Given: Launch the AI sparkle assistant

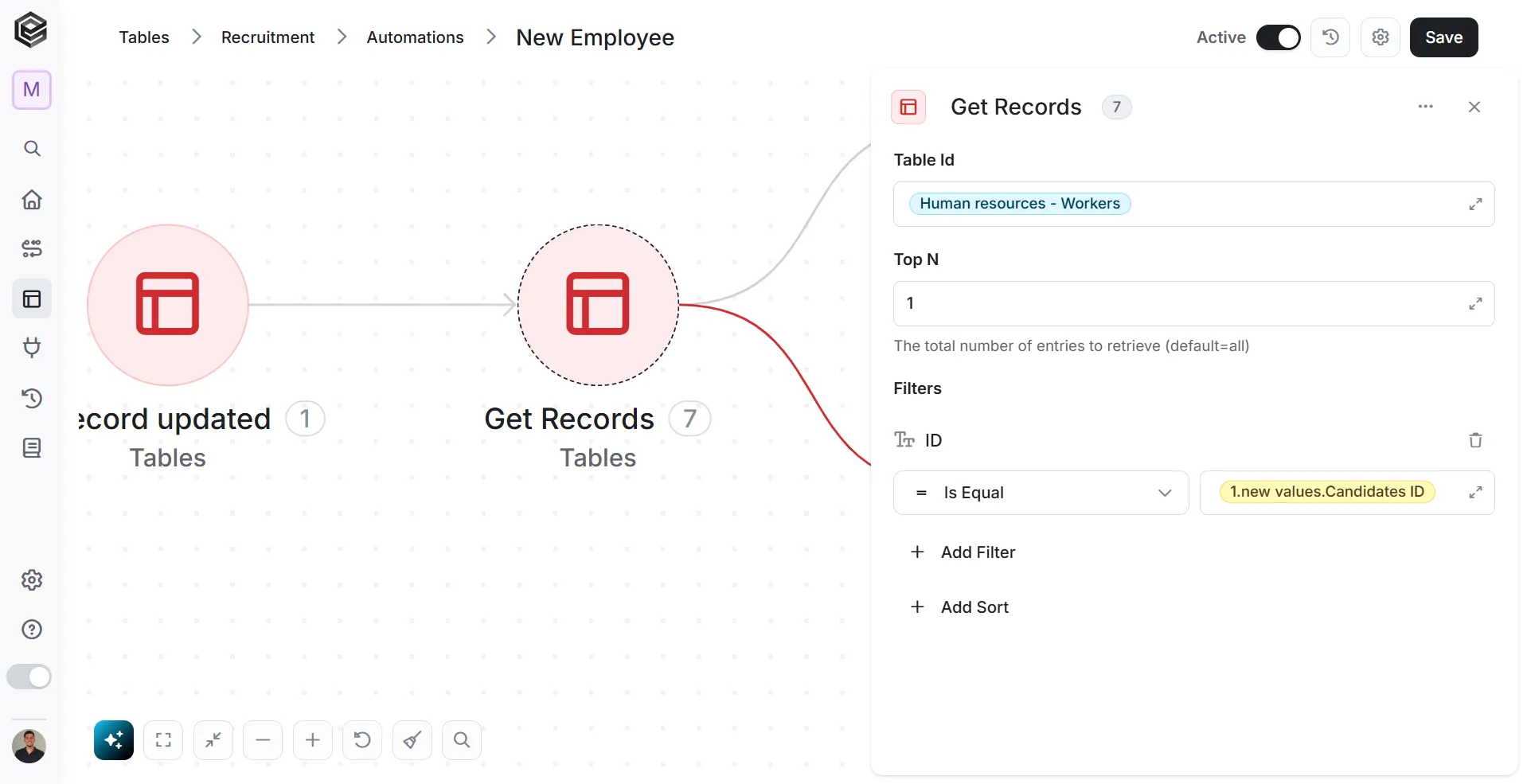Looking at the screenshot, I should pyautogui.click(x=114, y=740).
